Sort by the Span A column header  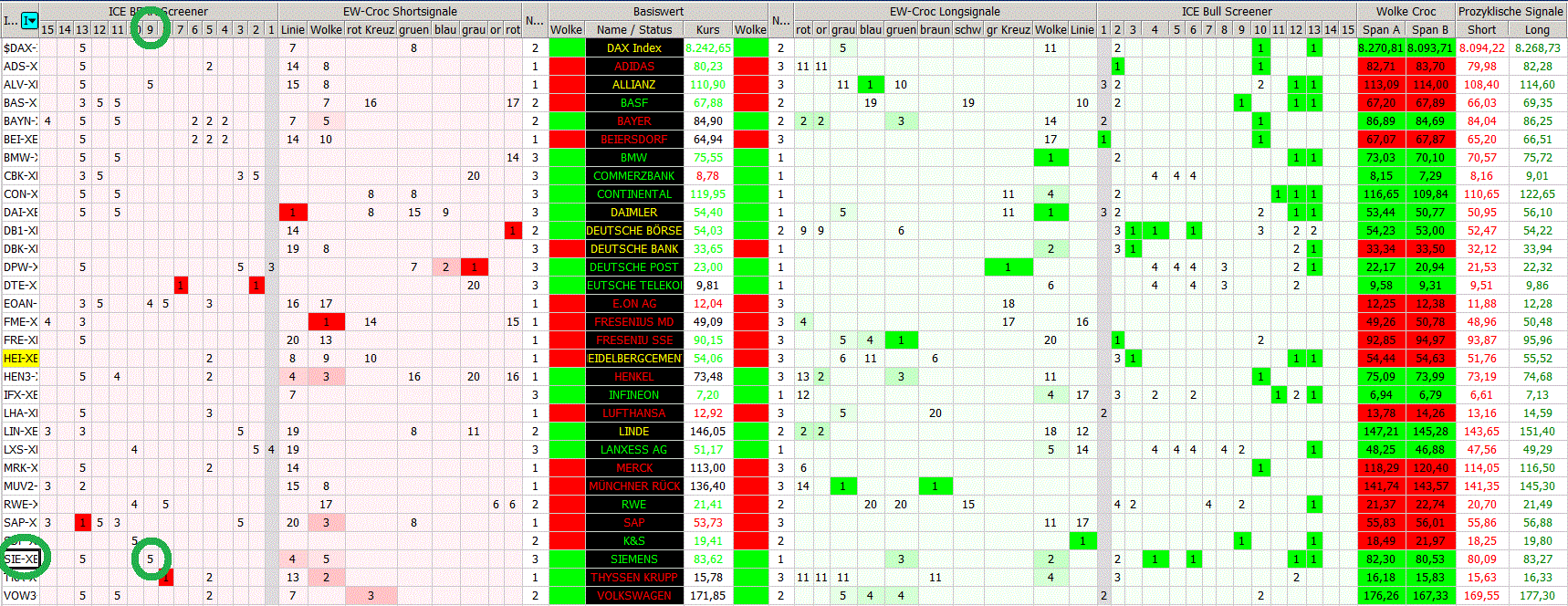pyautogui.click(x=1381, y=29)
